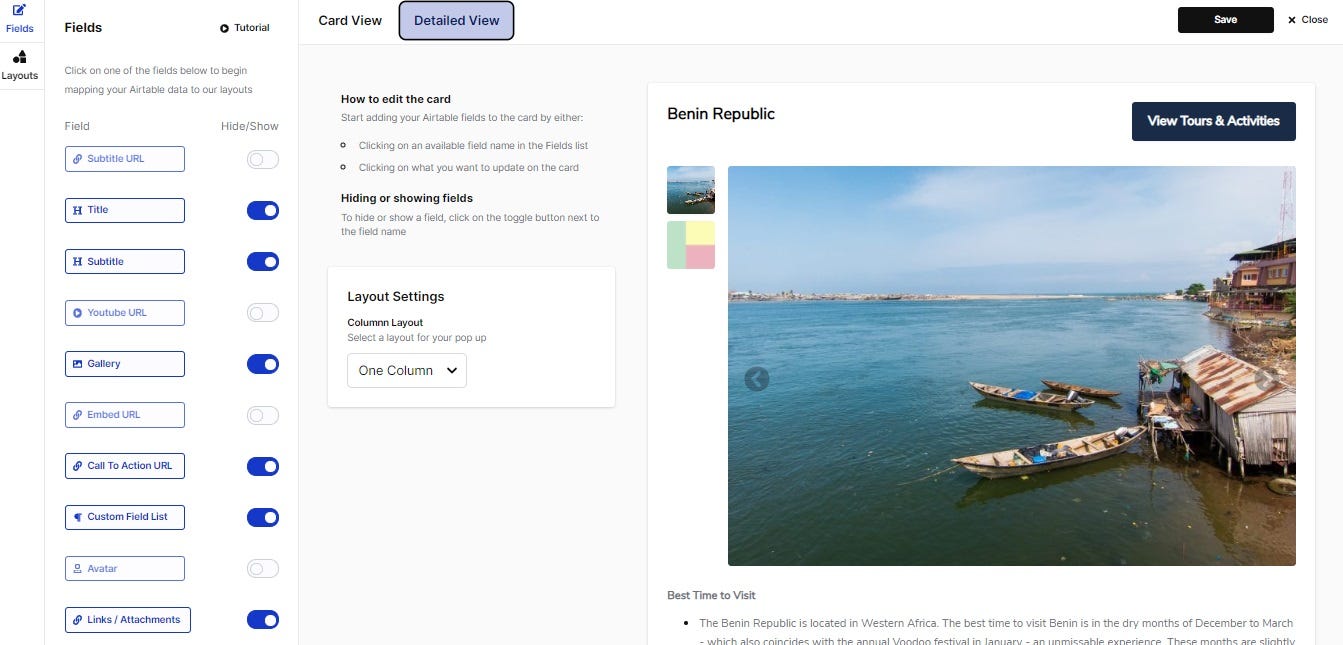The width and height of the screenshot is (1343, 645).
Task: Select the Subtitle URL field button
Action: [125, 159]
